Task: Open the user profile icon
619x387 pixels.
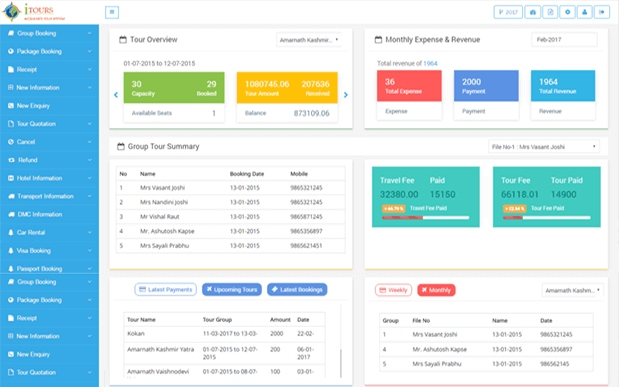Action: coord(585,12)
